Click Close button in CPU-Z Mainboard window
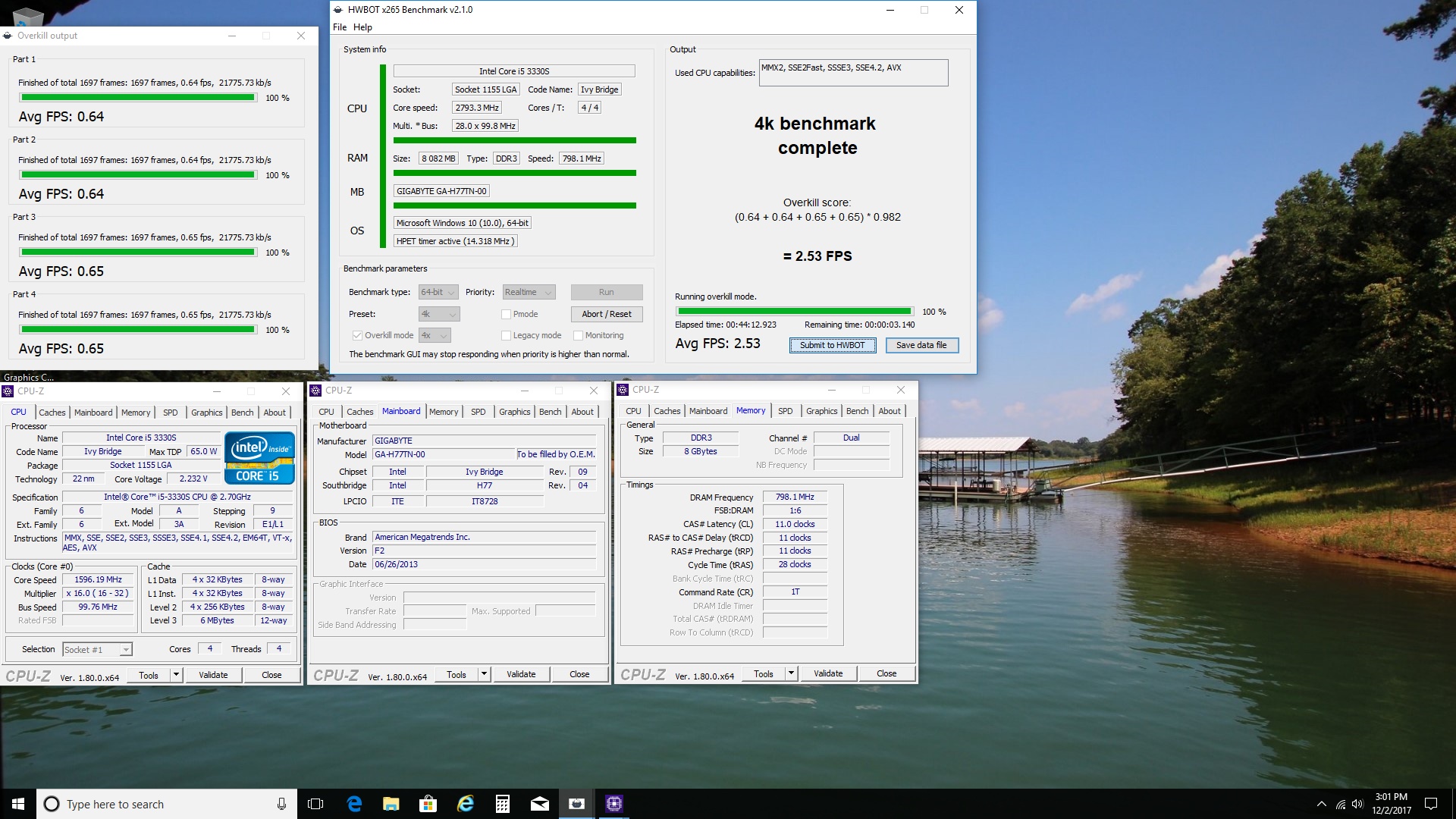 [x=579, y=674]
